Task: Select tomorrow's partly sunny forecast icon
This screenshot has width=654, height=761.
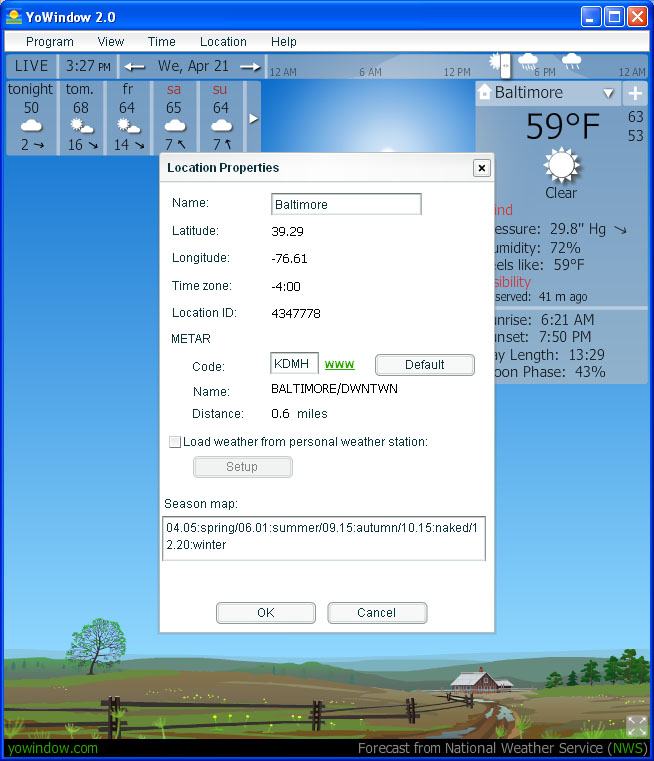Action: point(81,126)
